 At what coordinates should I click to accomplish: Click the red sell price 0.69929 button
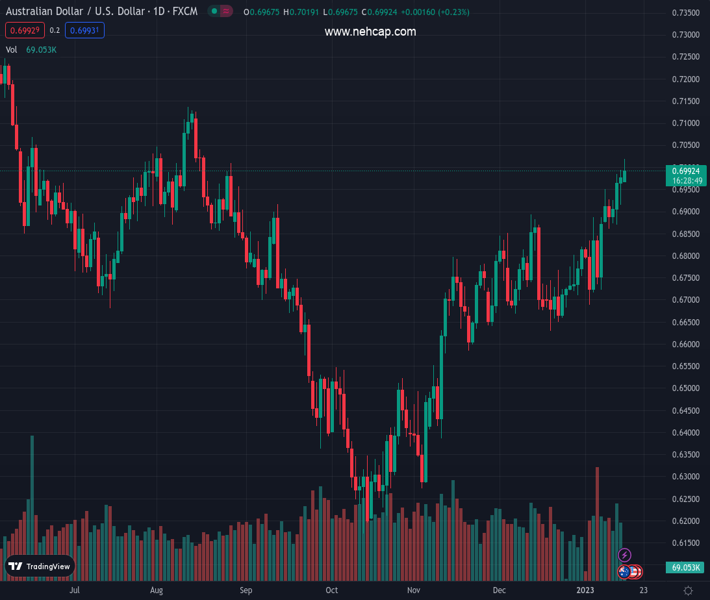tap(22, 31)
